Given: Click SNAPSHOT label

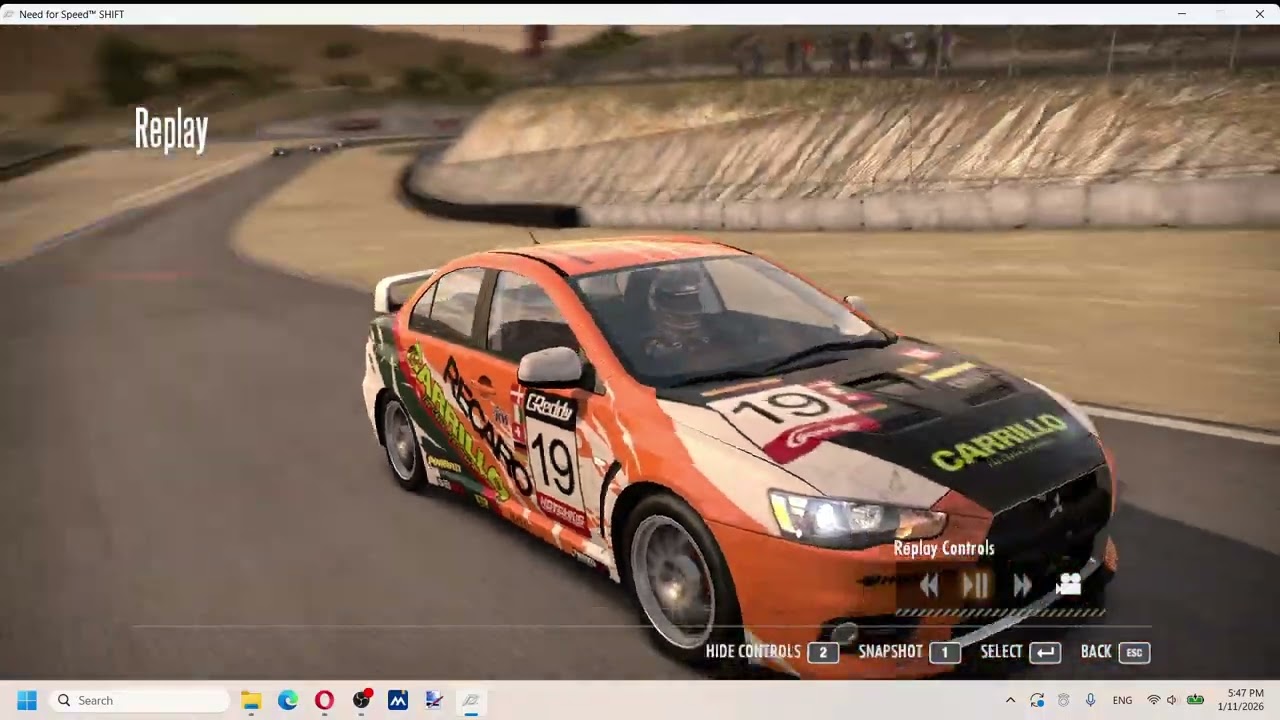Looking at the screenshot, I should click(x=890, y=651).
